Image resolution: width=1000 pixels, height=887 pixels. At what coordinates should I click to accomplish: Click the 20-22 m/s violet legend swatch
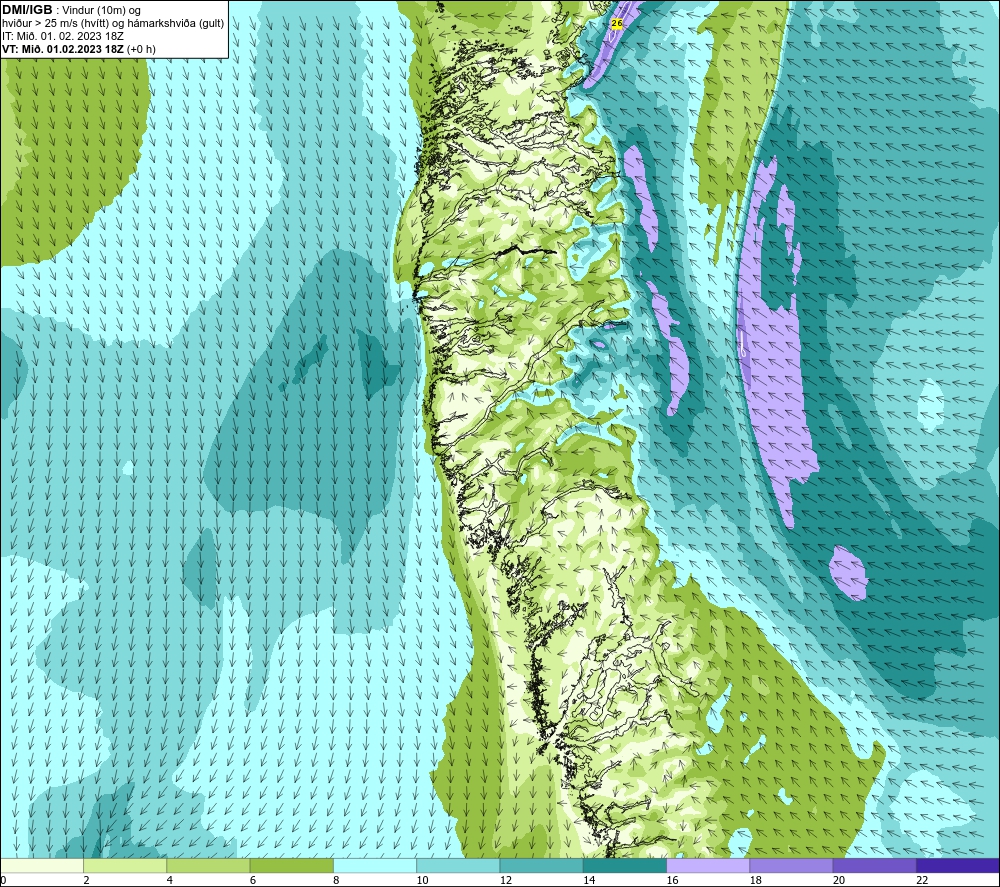[874, 865]
